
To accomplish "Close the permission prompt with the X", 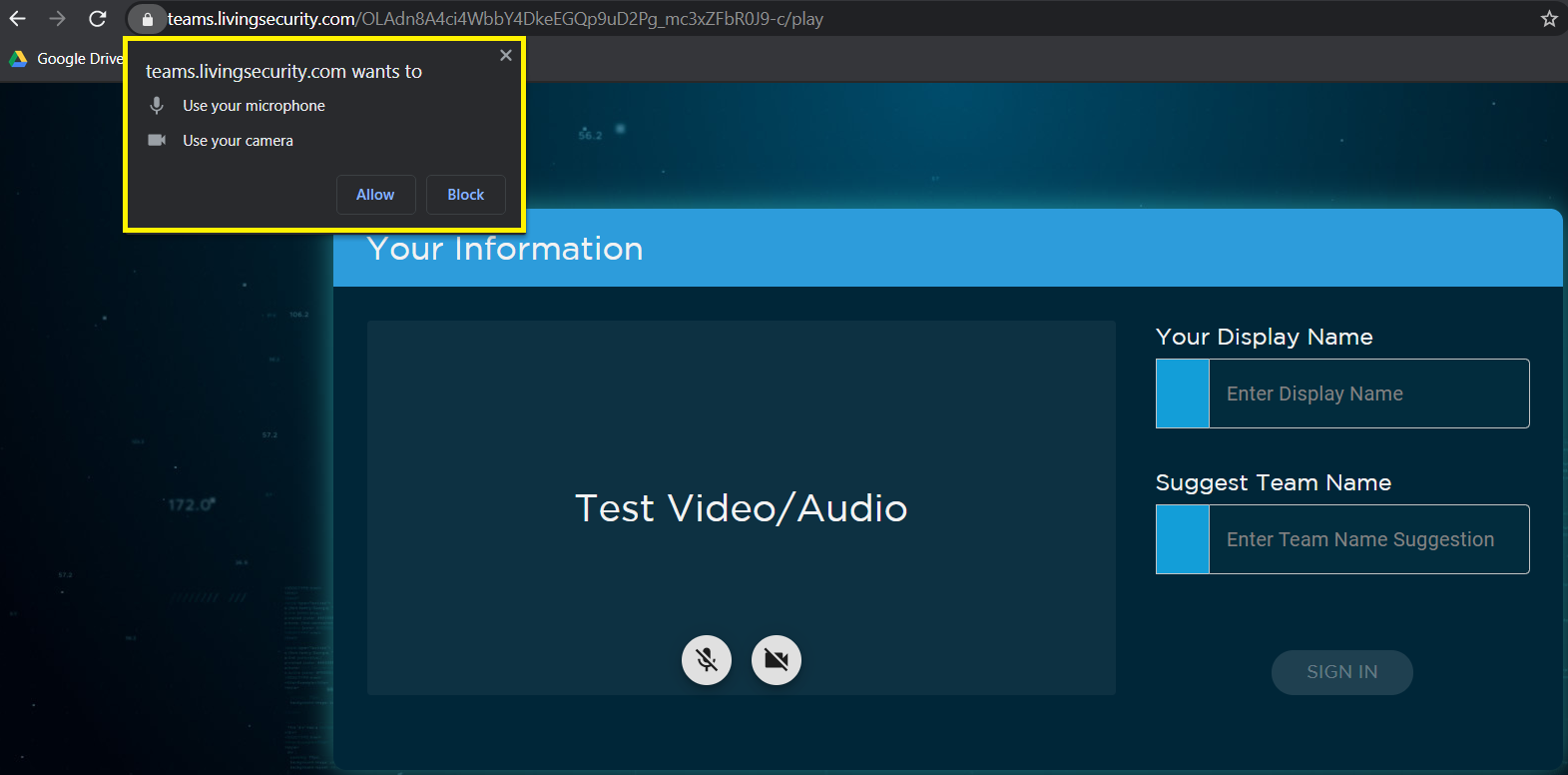I will click(x=506, y=56).
